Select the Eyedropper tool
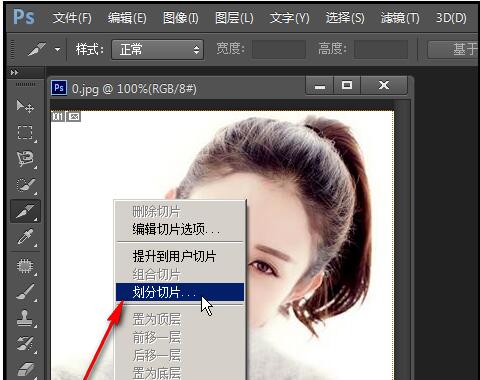480x380 pixels. click(x=26, y=237)
